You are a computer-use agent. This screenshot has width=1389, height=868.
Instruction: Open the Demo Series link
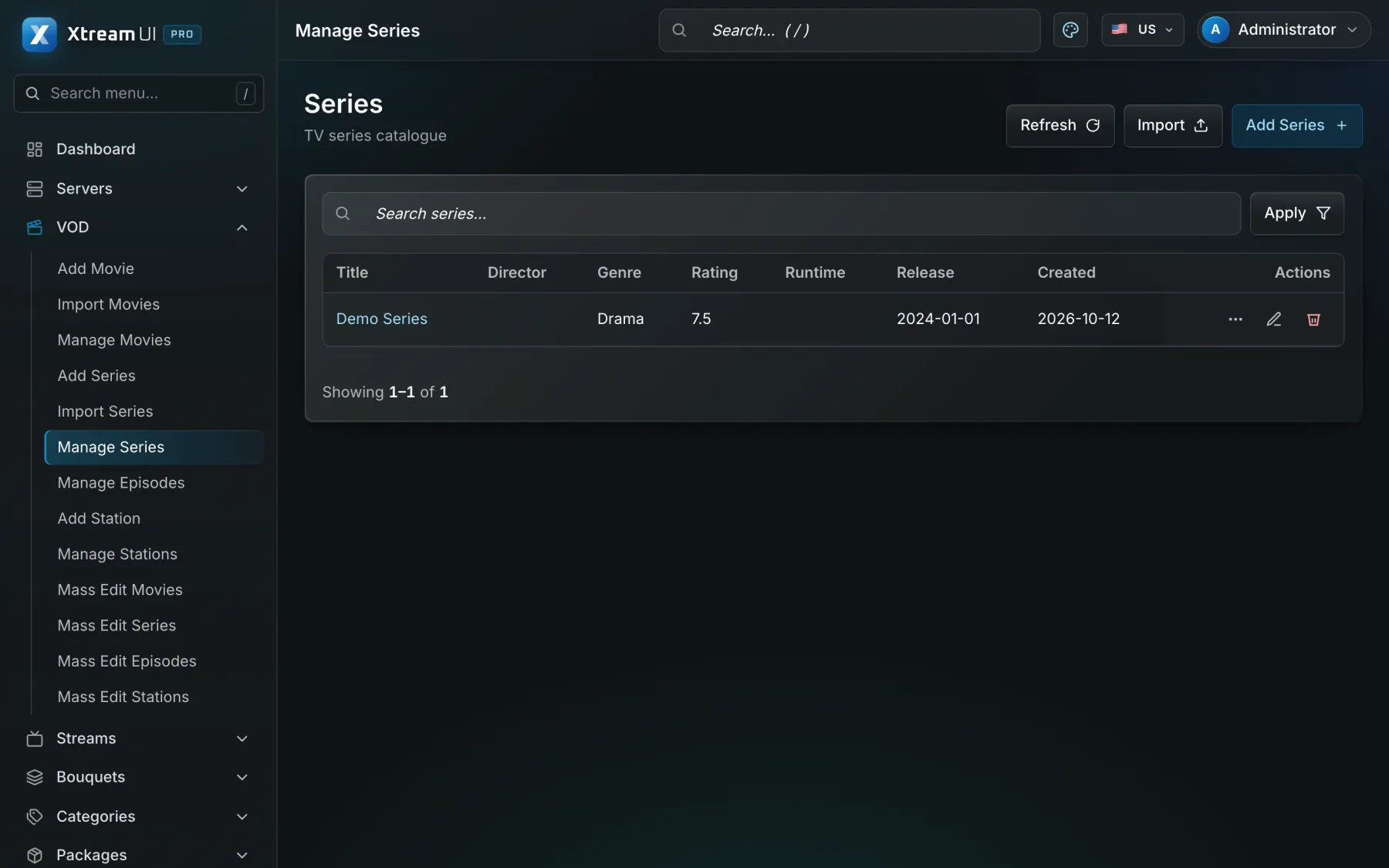(382, 319)
